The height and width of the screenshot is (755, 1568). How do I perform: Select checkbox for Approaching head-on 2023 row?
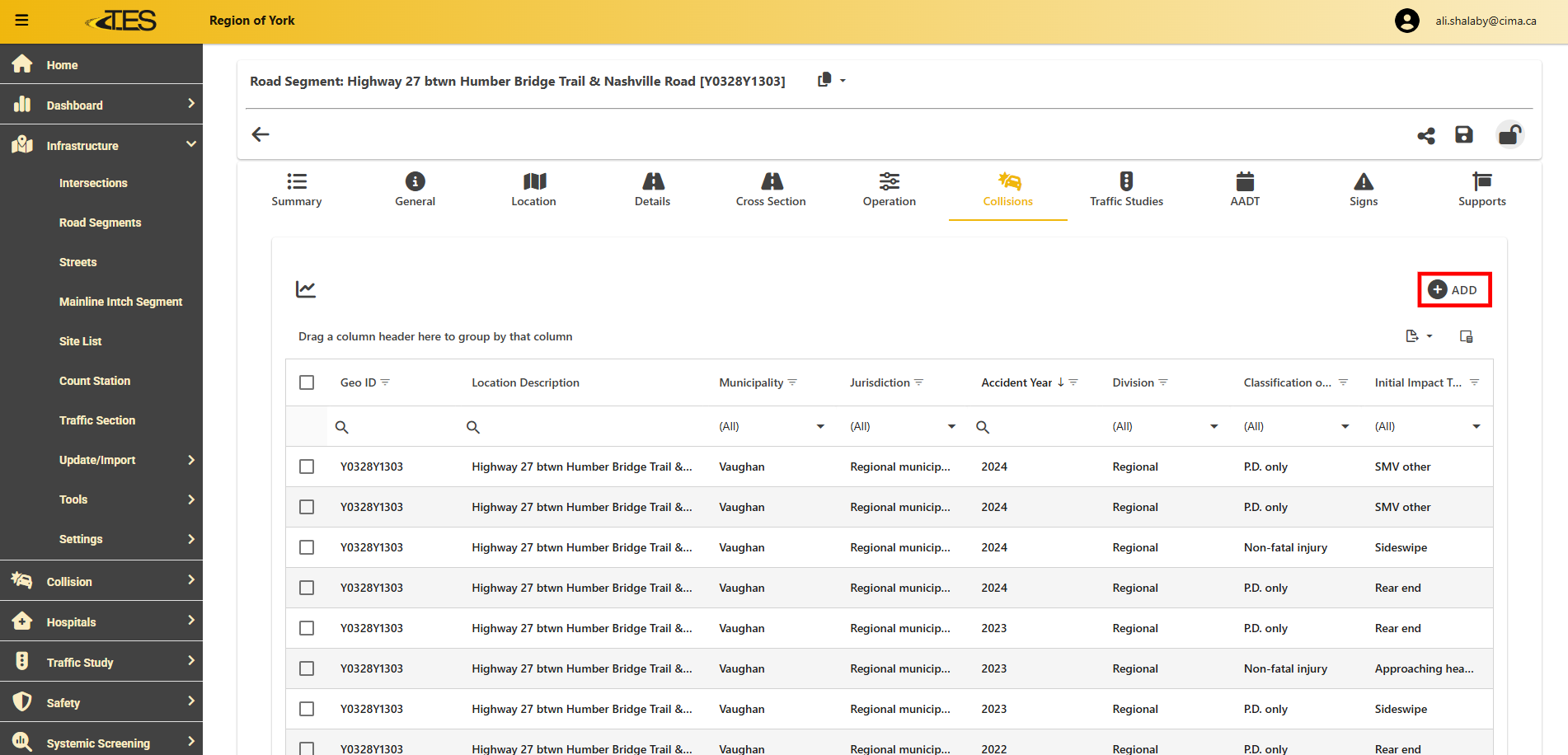coord(307,668)
